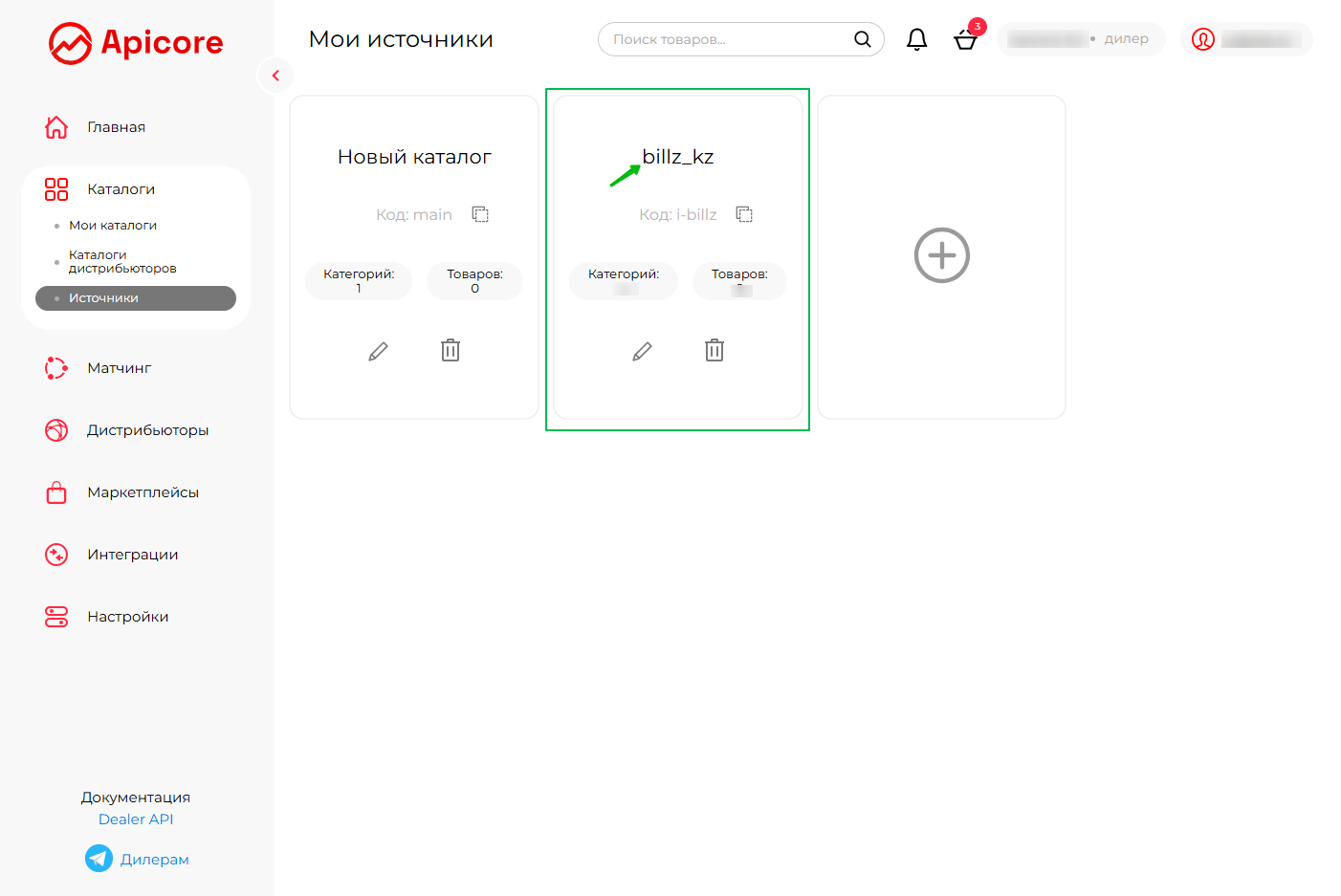Viewport: 1341px width, 896px height.
Task: Click Категорий badge in billz_kz card
Action: point(624,281)
